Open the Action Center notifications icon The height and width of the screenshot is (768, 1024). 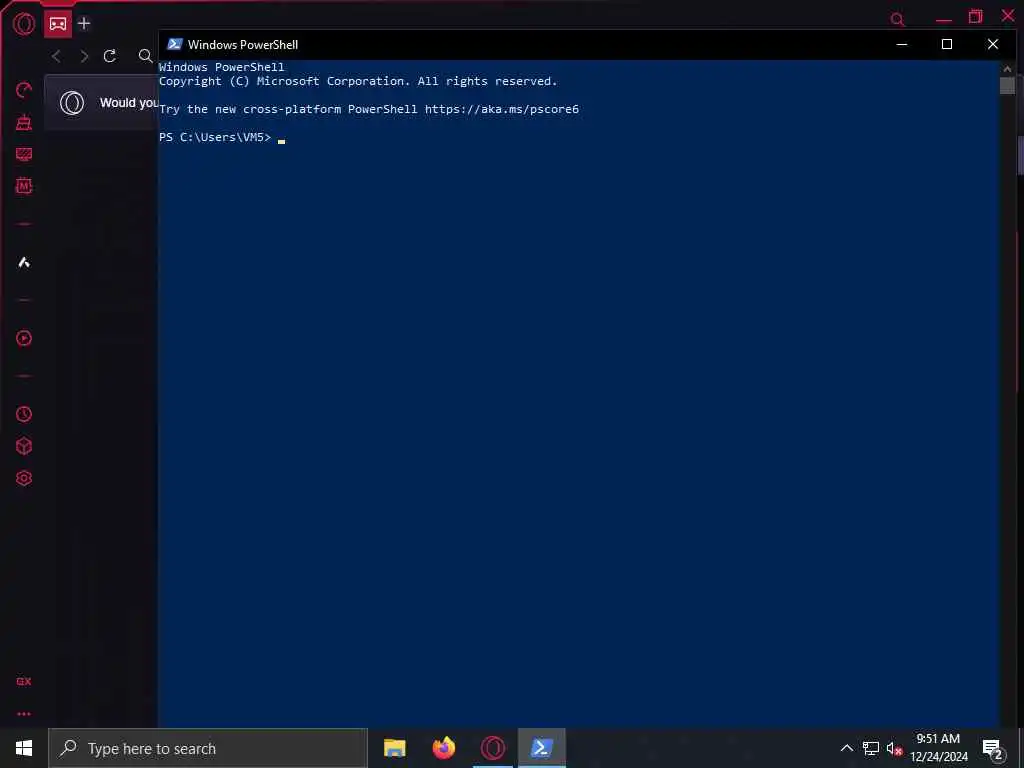tap(993, 749)
